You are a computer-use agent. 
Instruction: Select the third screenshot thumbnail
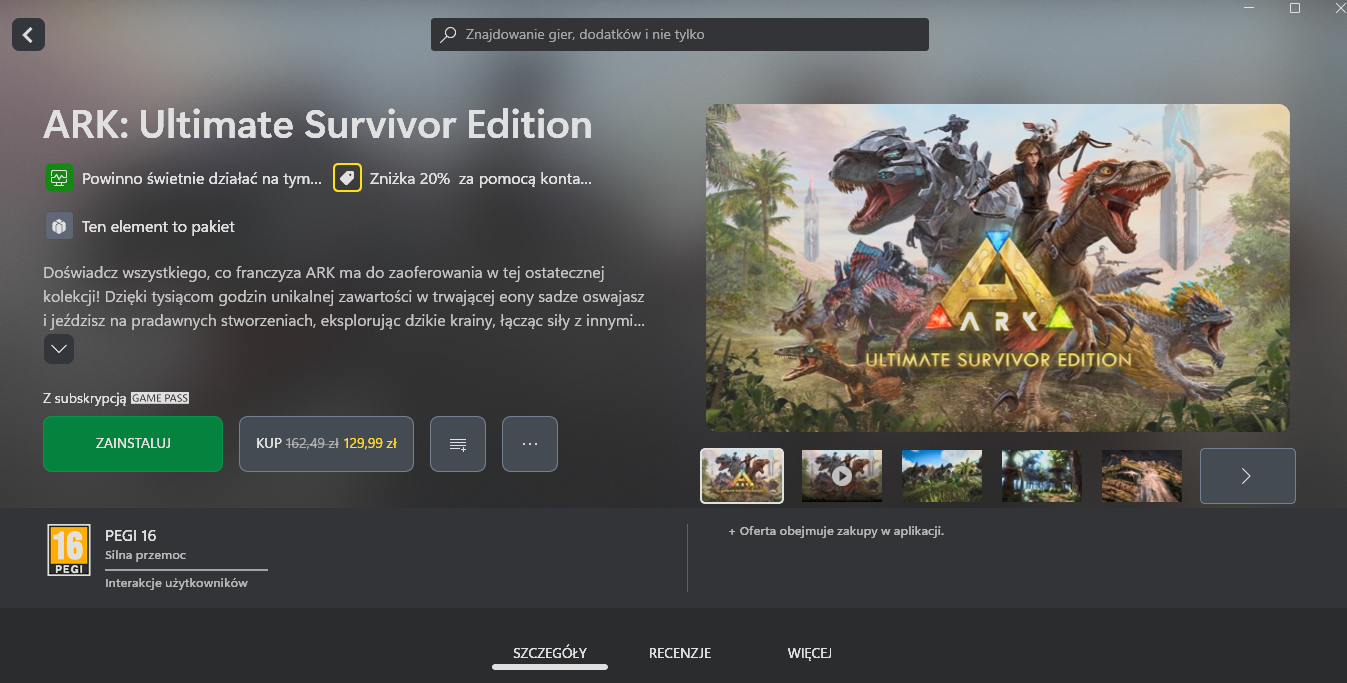pyautogui.click(x=942, y=476)
